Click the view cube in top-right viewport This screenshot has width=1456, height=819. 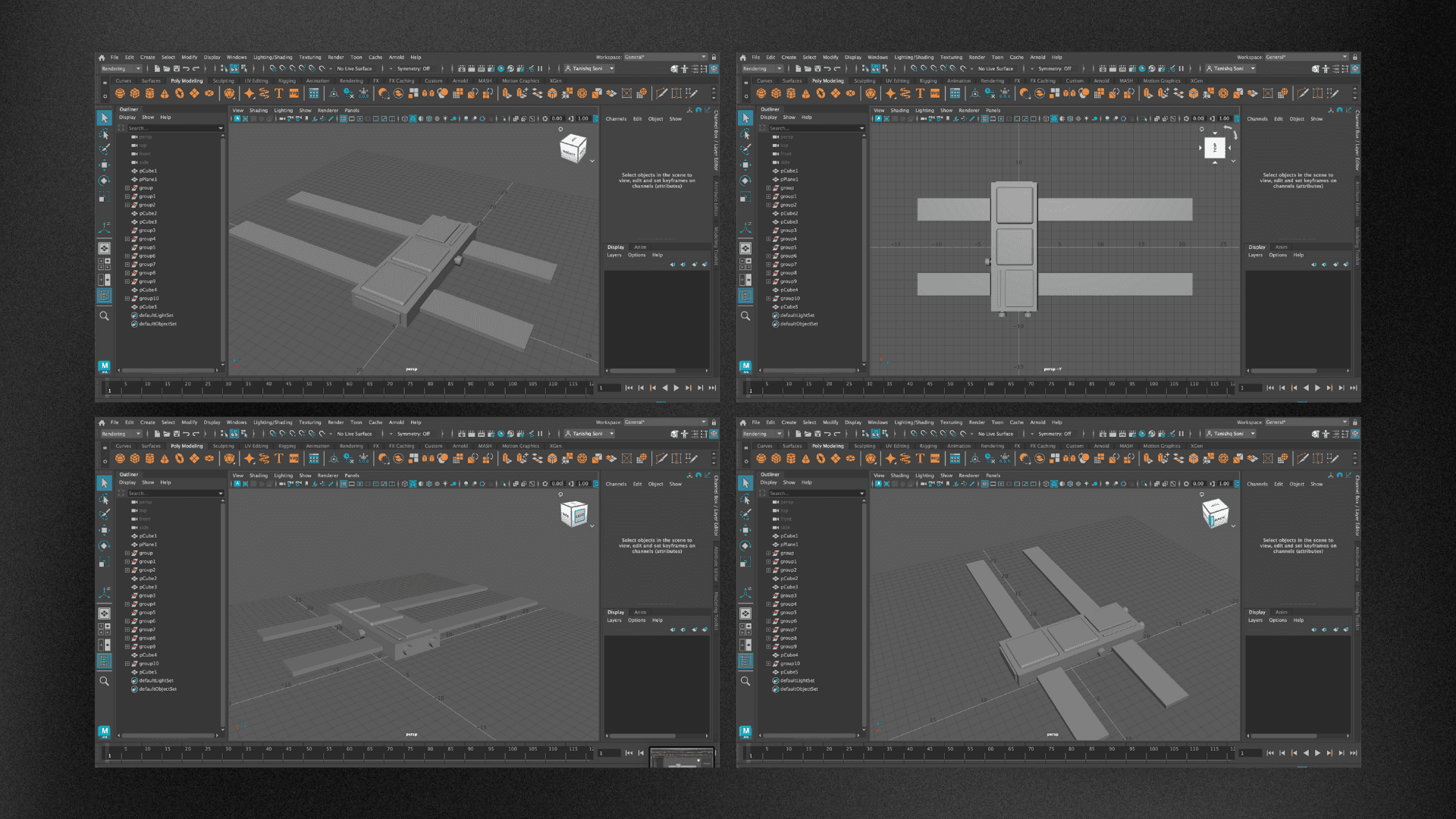point(1214,148)
